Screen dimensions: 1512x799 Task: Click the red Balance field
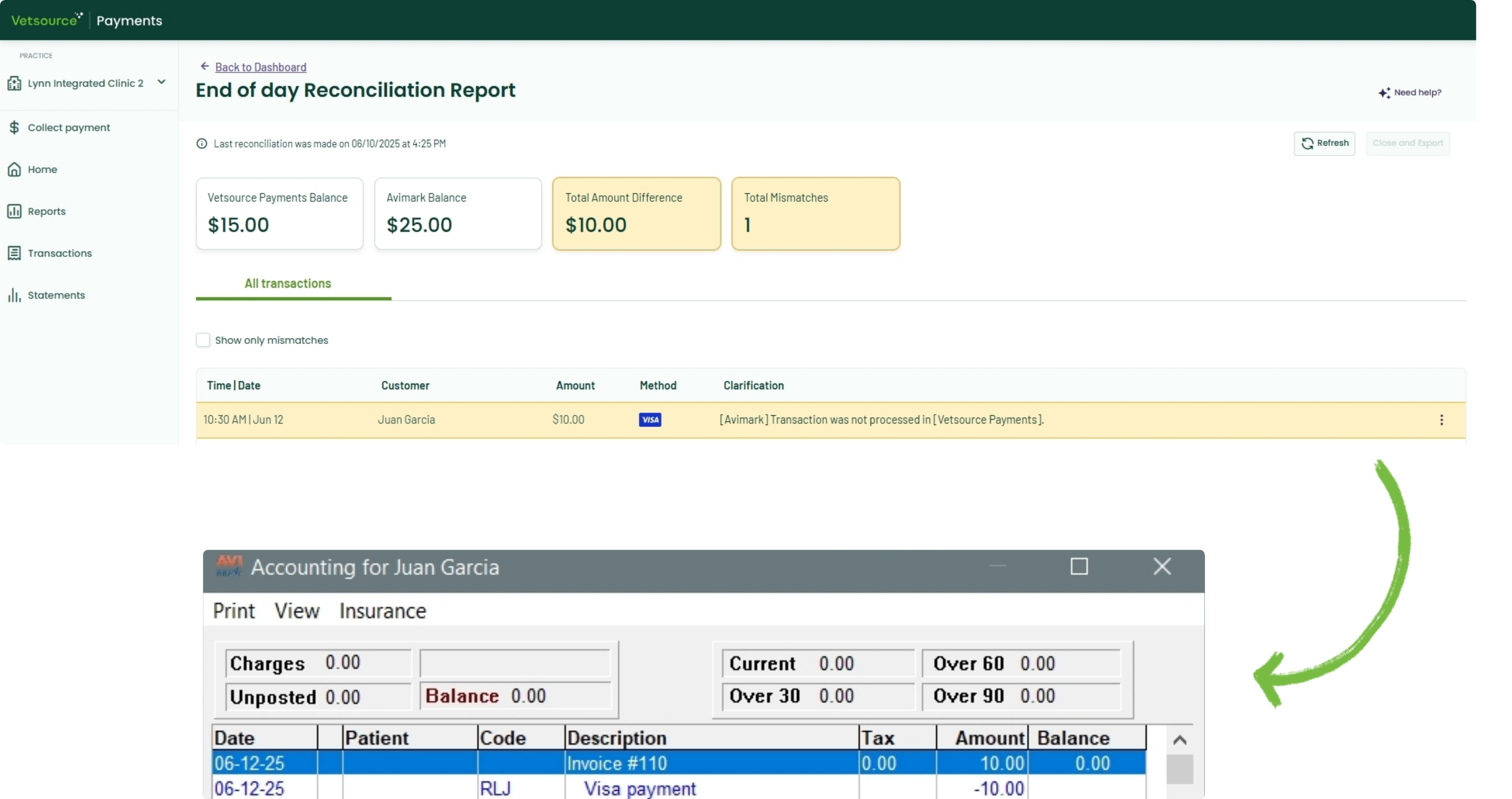(515, 696)
